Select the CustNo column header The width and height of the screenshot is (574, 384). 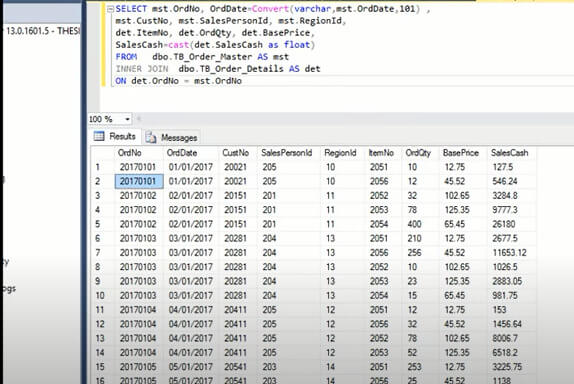pyautogui.click(x=238, y=153)
